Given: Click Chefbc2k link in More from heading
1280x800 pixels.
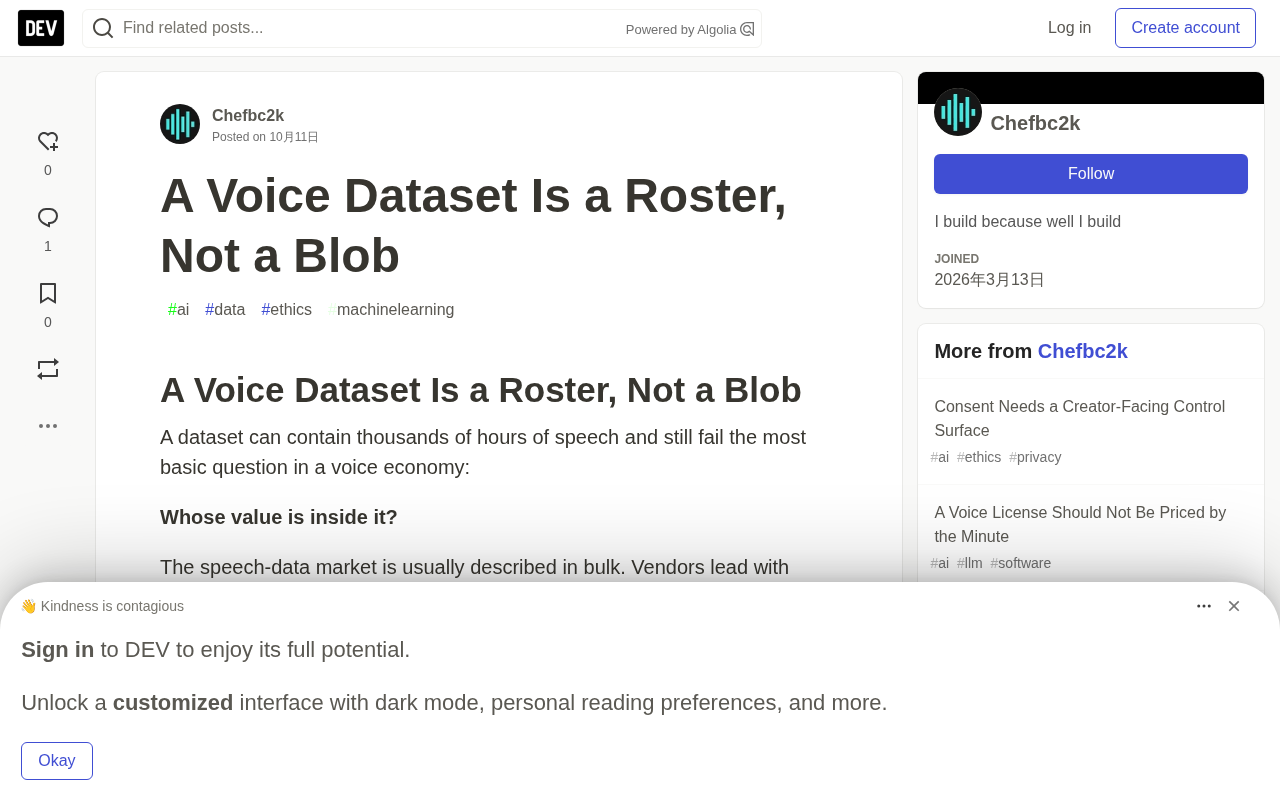Looking at the screenshot, I should coord(1082,351).
